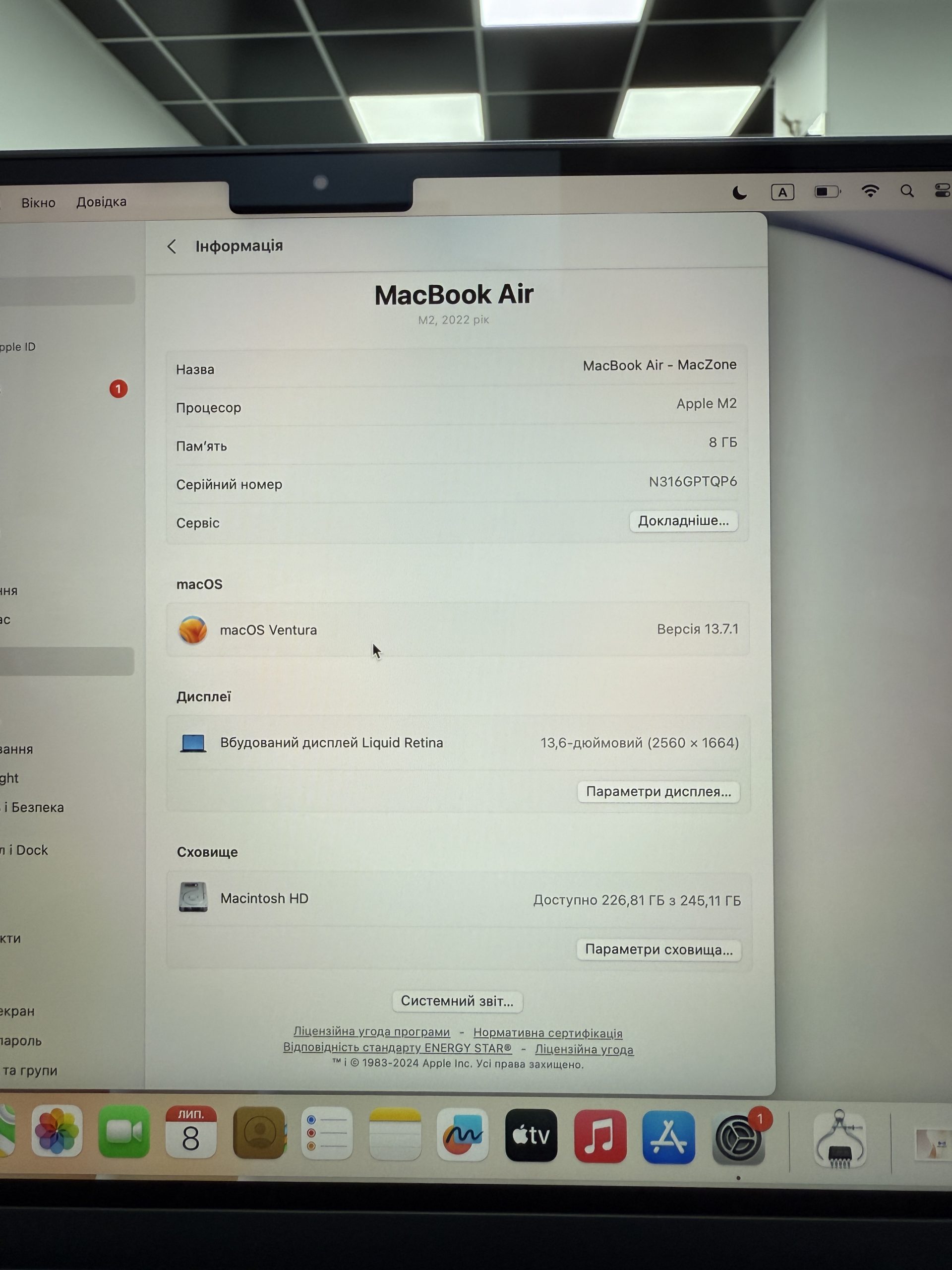Open Photos app in the Dock
This screenshot has width=952, height=1270.
tap(57, 1131)
